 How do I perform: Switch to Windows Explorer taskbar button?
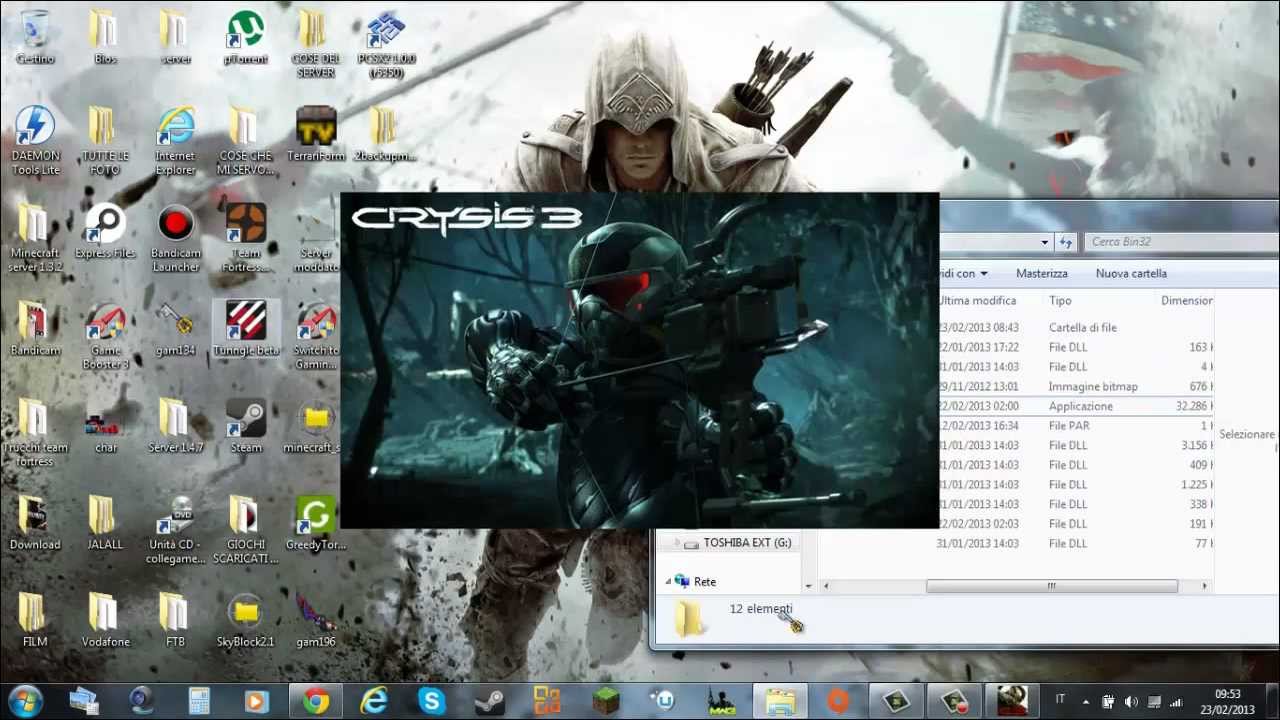(x=780, y=701)
